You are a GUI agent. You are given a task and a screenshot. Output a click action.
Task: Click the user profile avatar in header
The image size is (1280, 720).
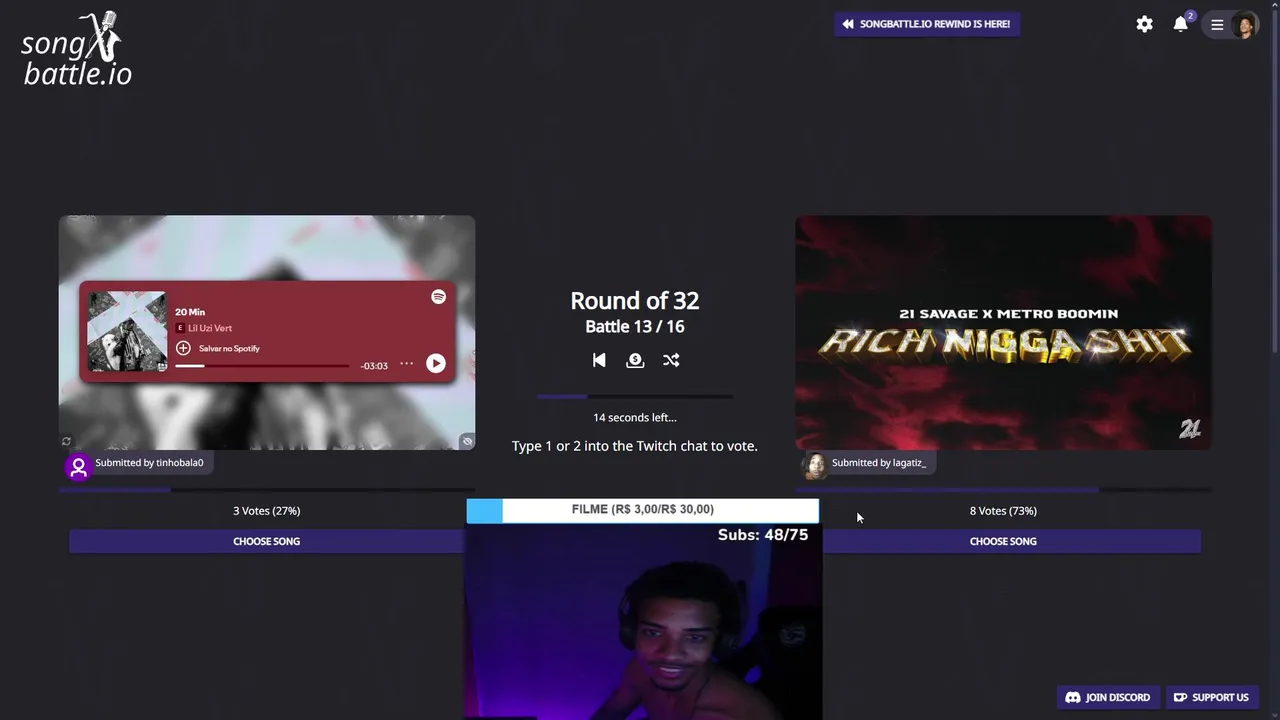[x=1245, y=25]
